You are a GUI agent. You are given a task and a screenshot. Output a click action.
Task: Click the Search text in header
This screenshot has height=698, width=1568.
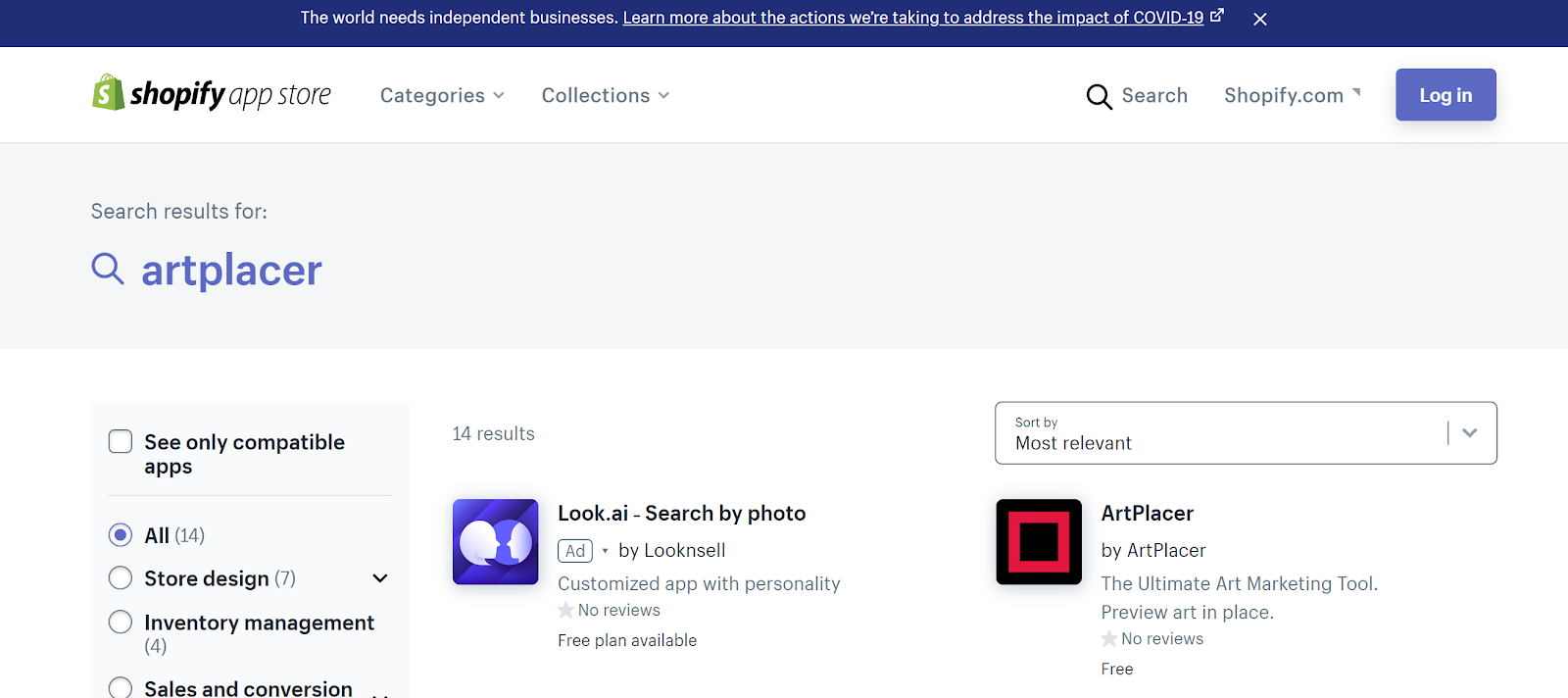click(1154, 95)
